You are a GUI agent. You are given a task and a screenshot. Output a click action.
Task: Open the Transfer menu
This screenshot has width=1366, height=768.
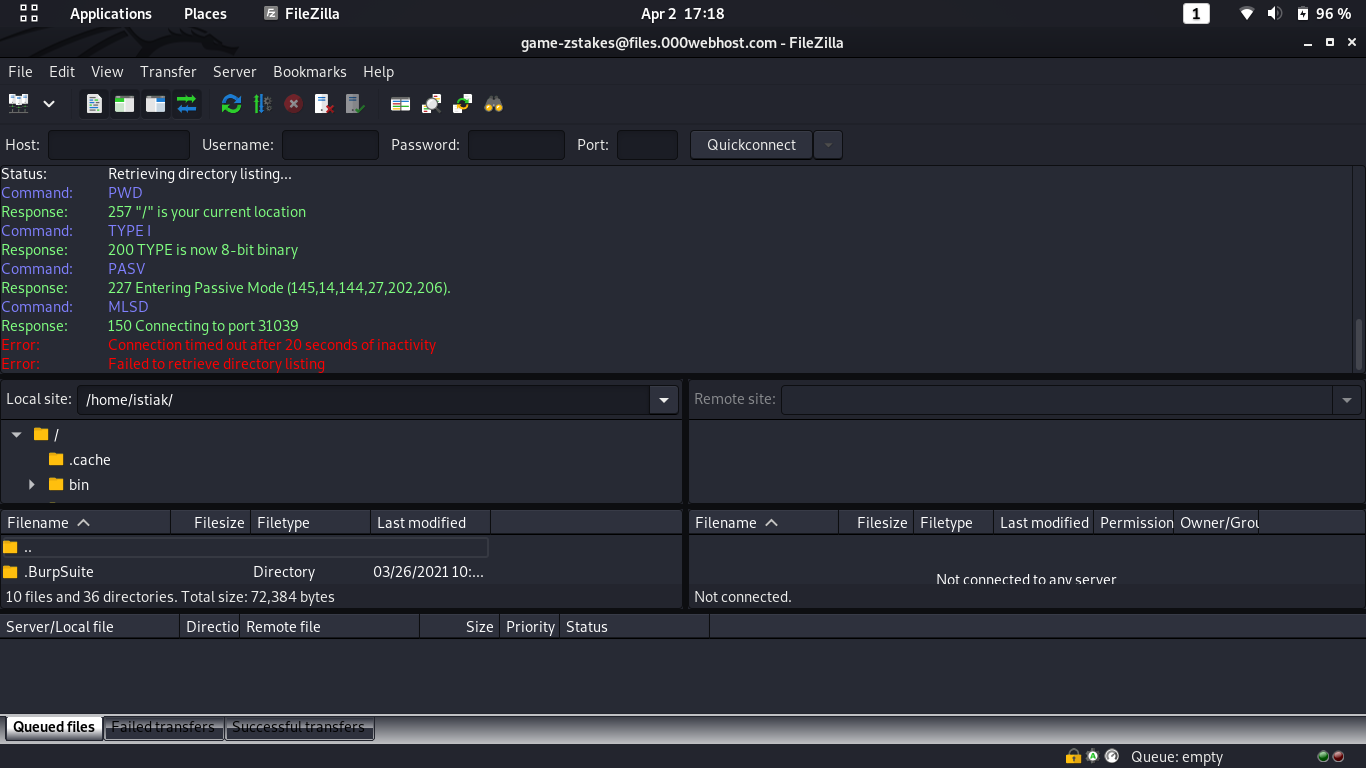(x=168, y=72)
